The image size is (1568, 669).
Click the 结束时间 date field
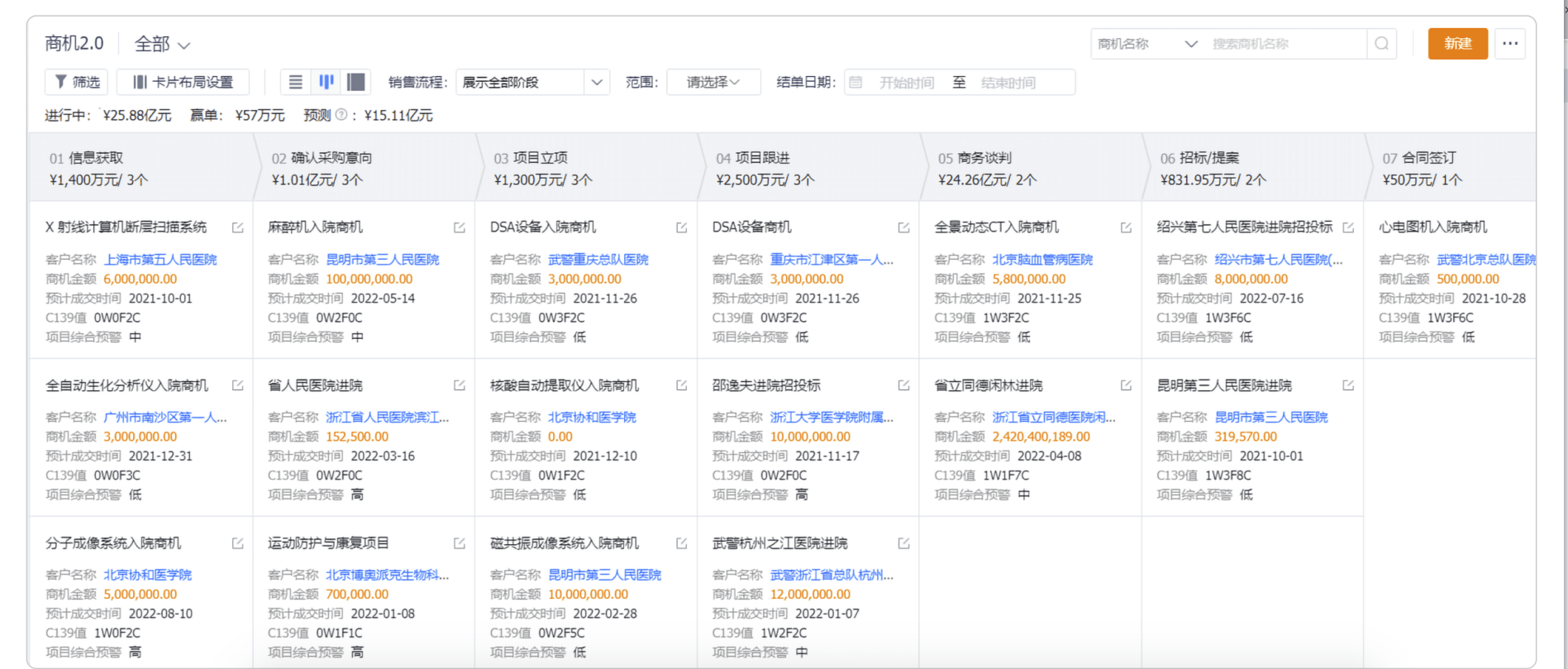1008,83
